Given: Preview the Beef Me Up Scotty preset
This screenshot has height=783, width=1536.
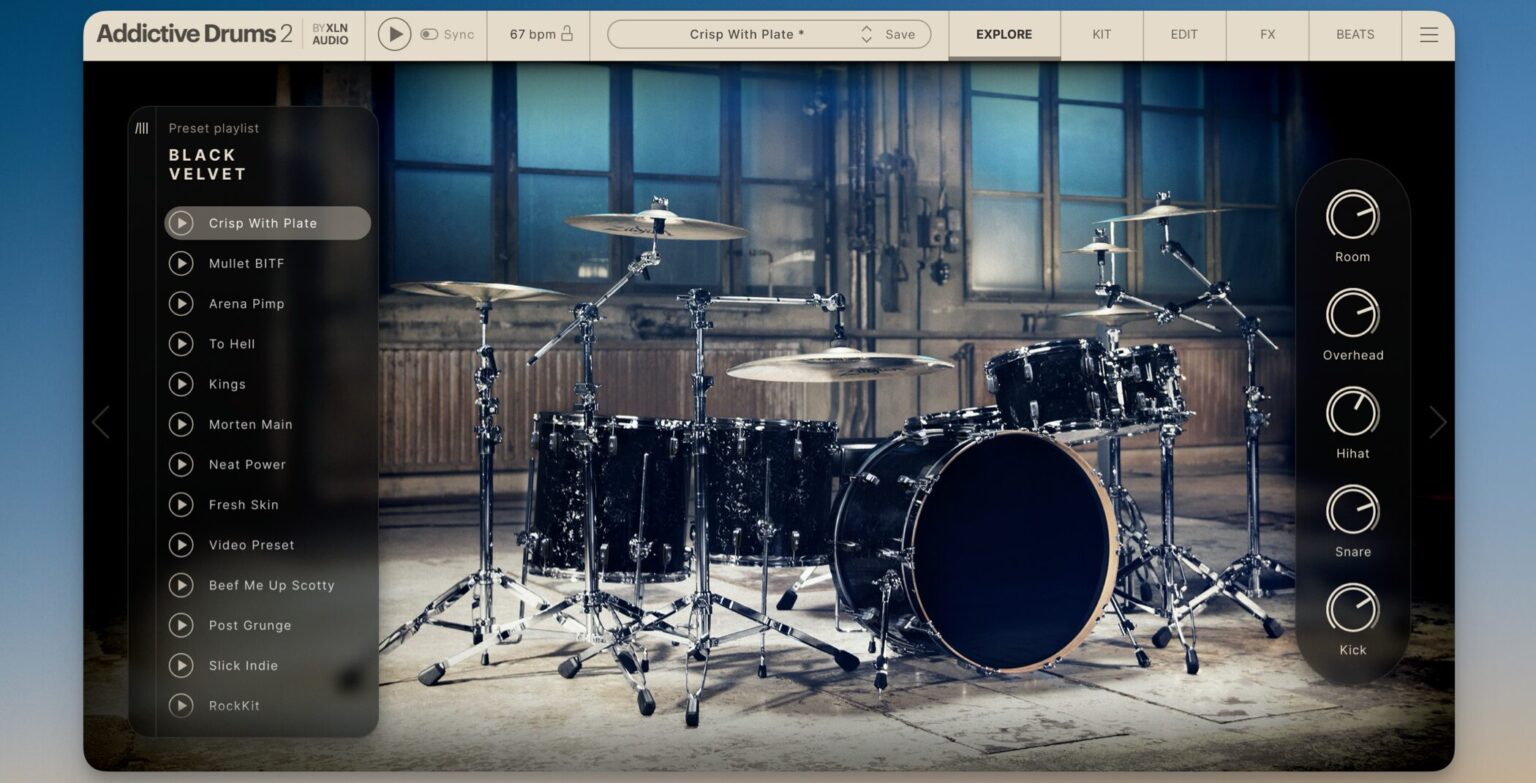Looking at the screenshot, I should (181, 585).
